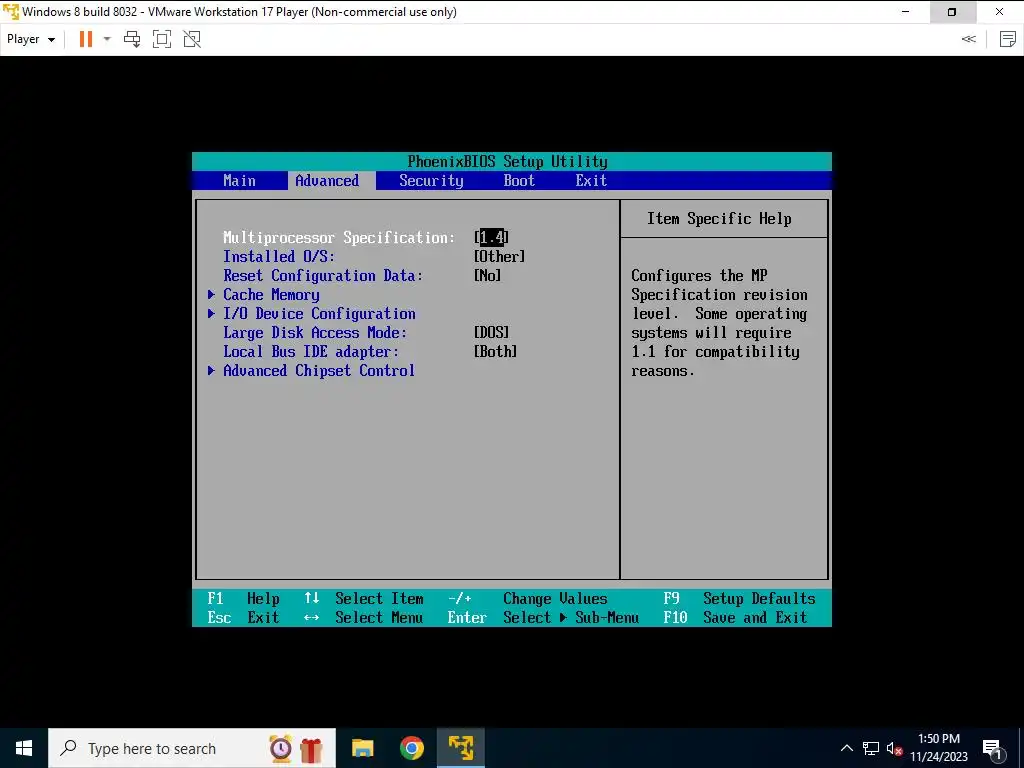Close the VMware Player window
1024x768 pixels.
1000,12
